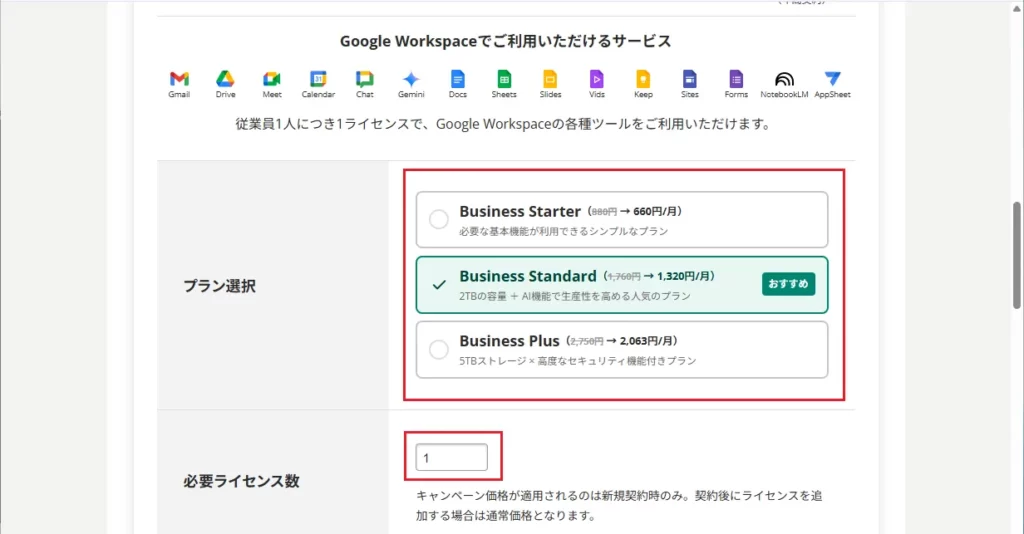
Task: Click the Business Starter price 660円/月
Action: 654,212
